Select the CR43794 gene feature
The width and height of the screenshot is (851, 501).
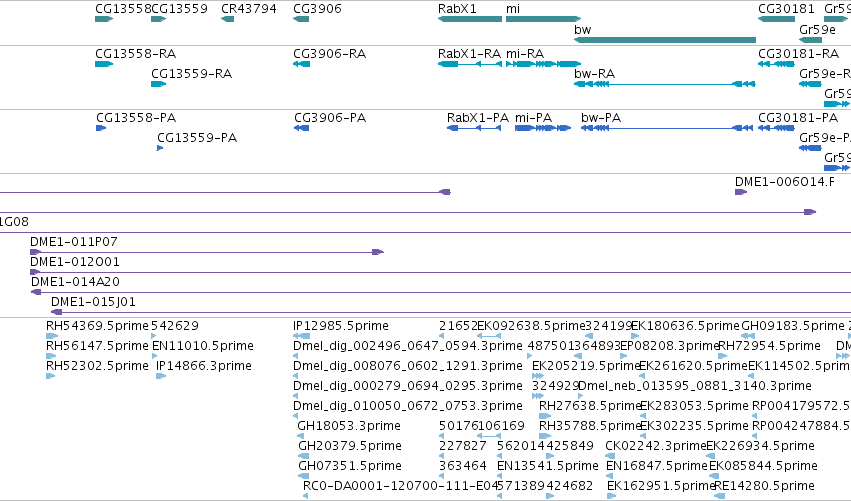pos(227,19)
